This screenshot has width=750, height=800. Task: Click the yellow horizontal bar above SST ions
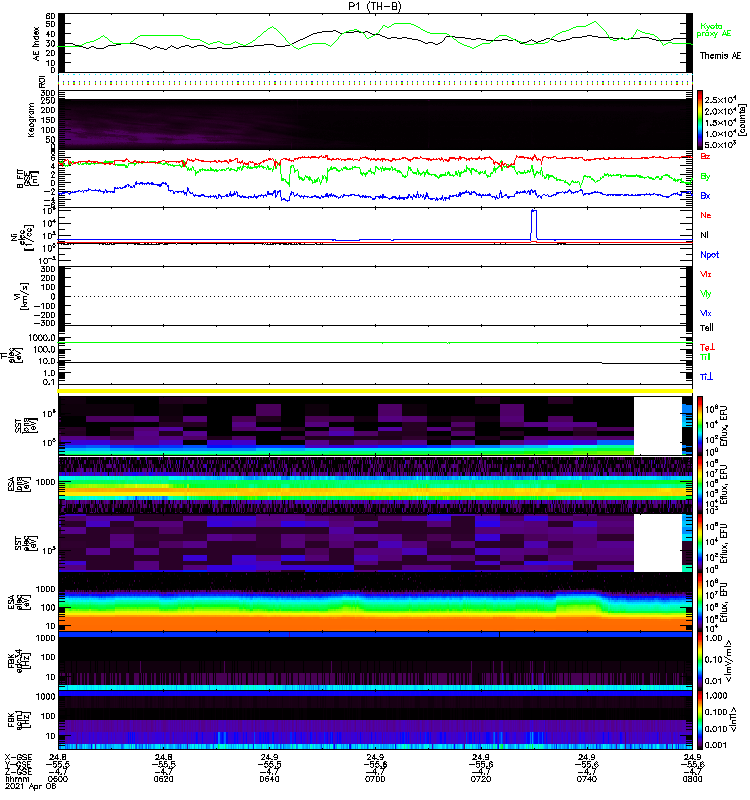[x=375, y=391]
